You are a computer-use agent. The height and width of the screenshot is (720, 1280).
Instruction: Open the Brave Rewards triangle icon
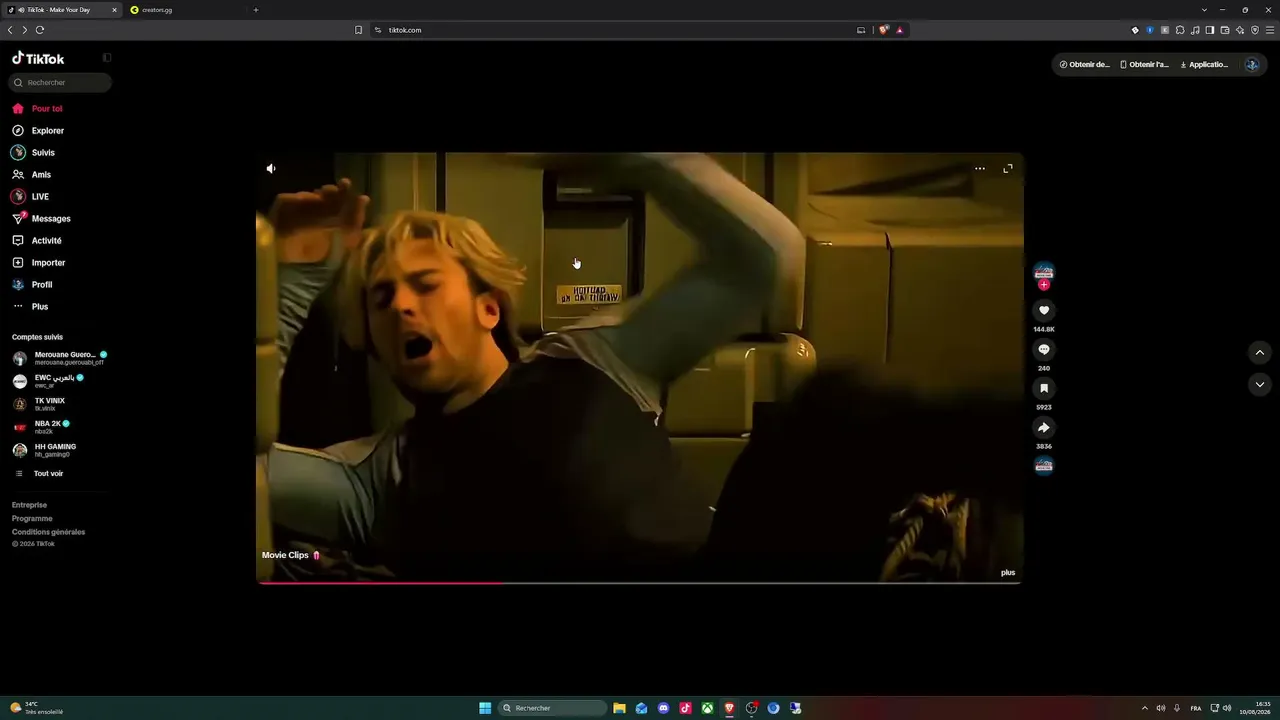[x=900, y=30]
